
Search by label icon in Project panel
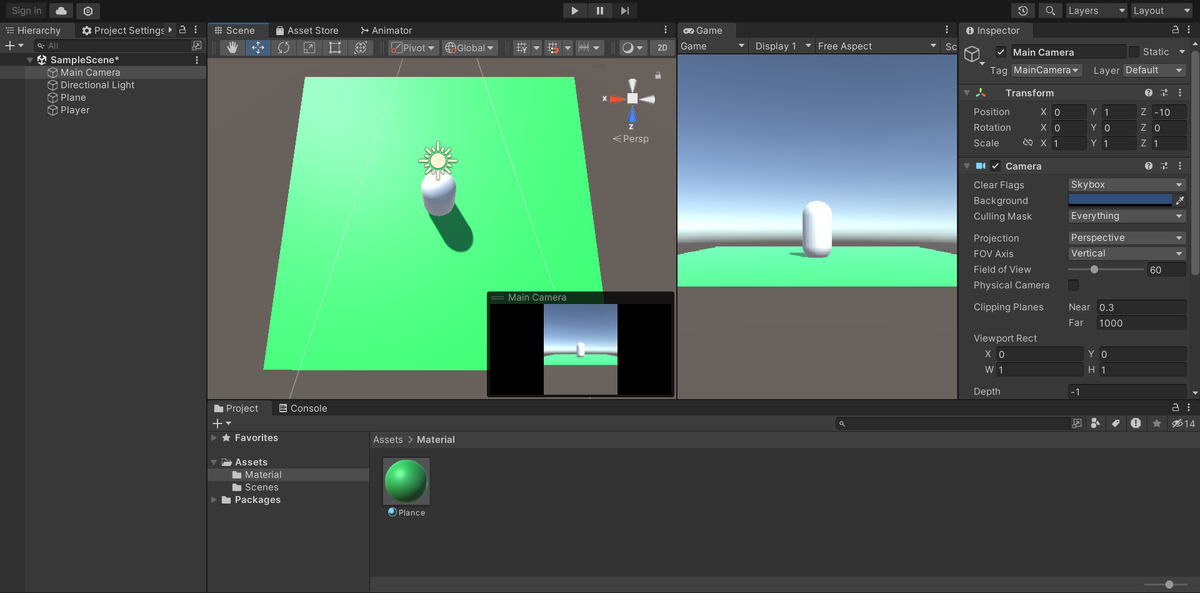(1116, 424)
